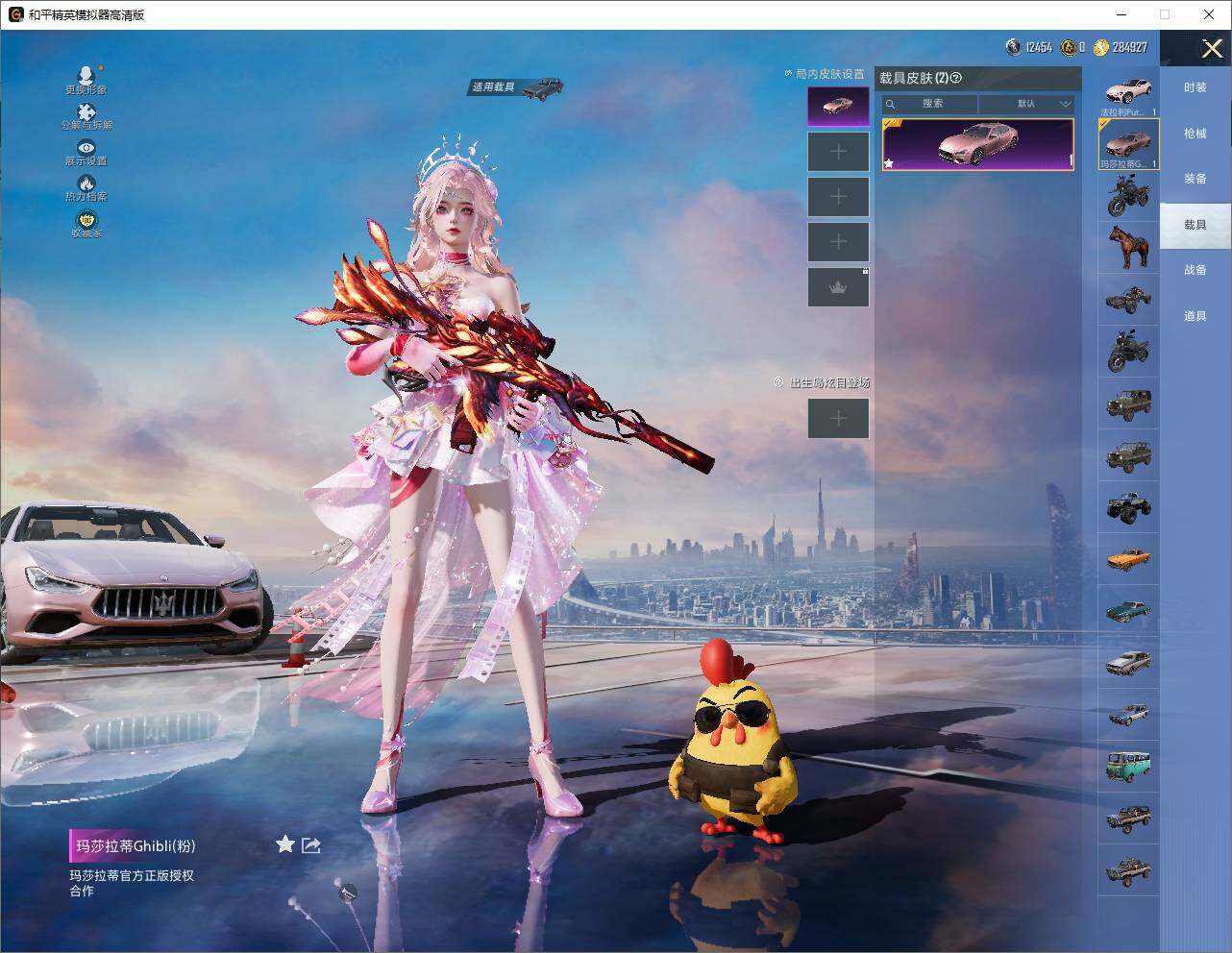Screen dimensions: 1232x953
Task: Switch to the 枪械 tab
Action: pyautogui.click(x=1195, y=134)
